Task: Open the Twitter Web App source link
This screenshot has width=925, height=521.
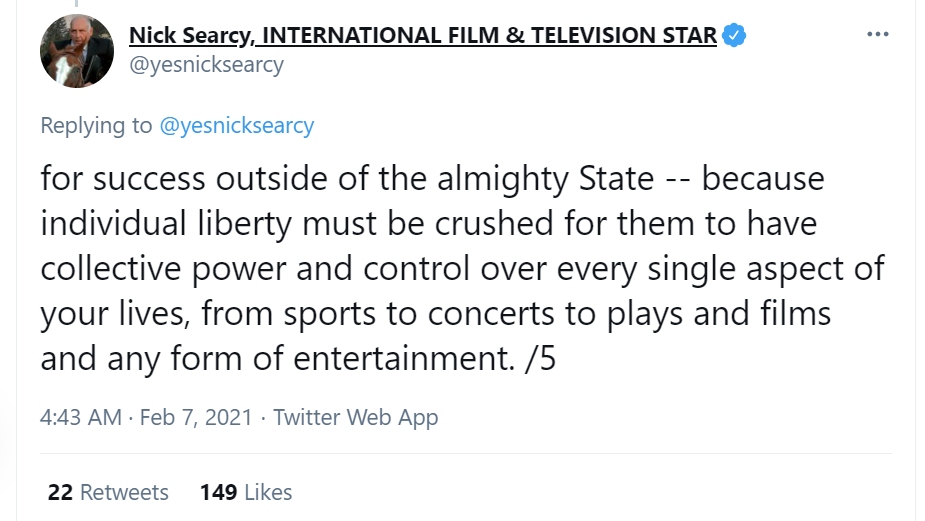Action: point(356,417)
